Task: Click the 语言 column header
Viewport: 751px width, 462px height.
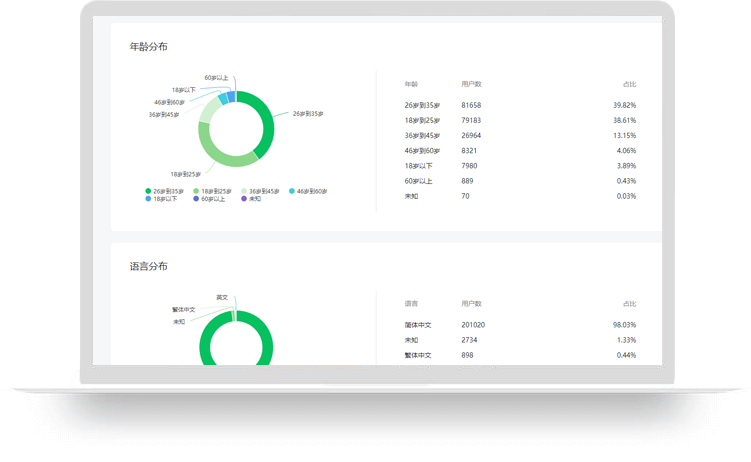Action: [411, 304]
